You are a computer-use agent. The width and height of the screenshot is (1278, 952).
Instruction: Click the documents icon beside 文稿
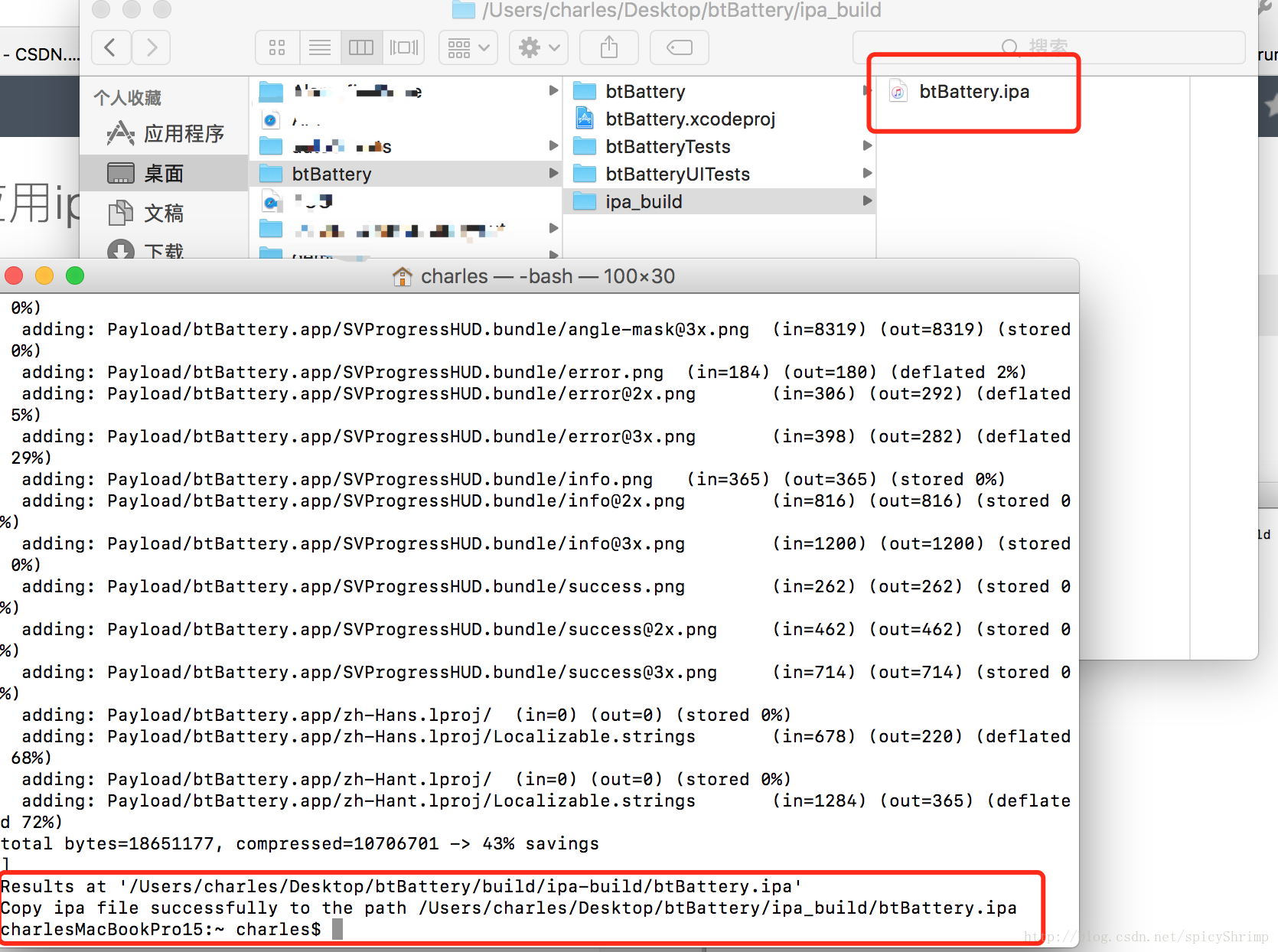click(120, 214)
